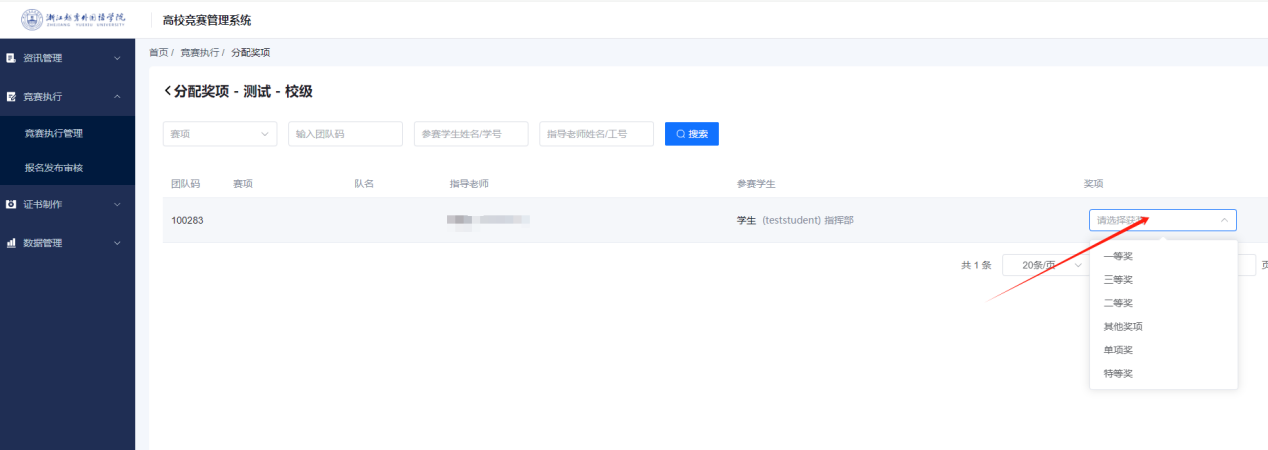The image size is (1268, 450).
Task: Click the 证书制作 sidebar icon
Action: pyautogui.click(x=11, y=204)
